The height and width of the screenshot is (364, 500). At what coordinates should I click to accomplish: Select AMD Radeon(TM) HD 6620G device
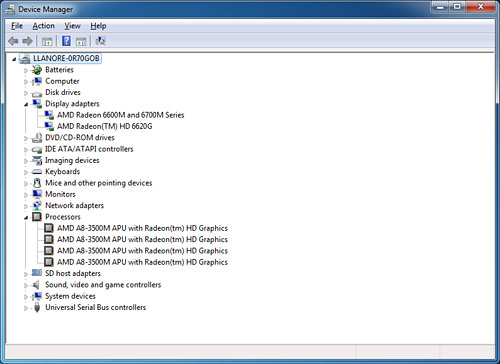click(105, 126)
